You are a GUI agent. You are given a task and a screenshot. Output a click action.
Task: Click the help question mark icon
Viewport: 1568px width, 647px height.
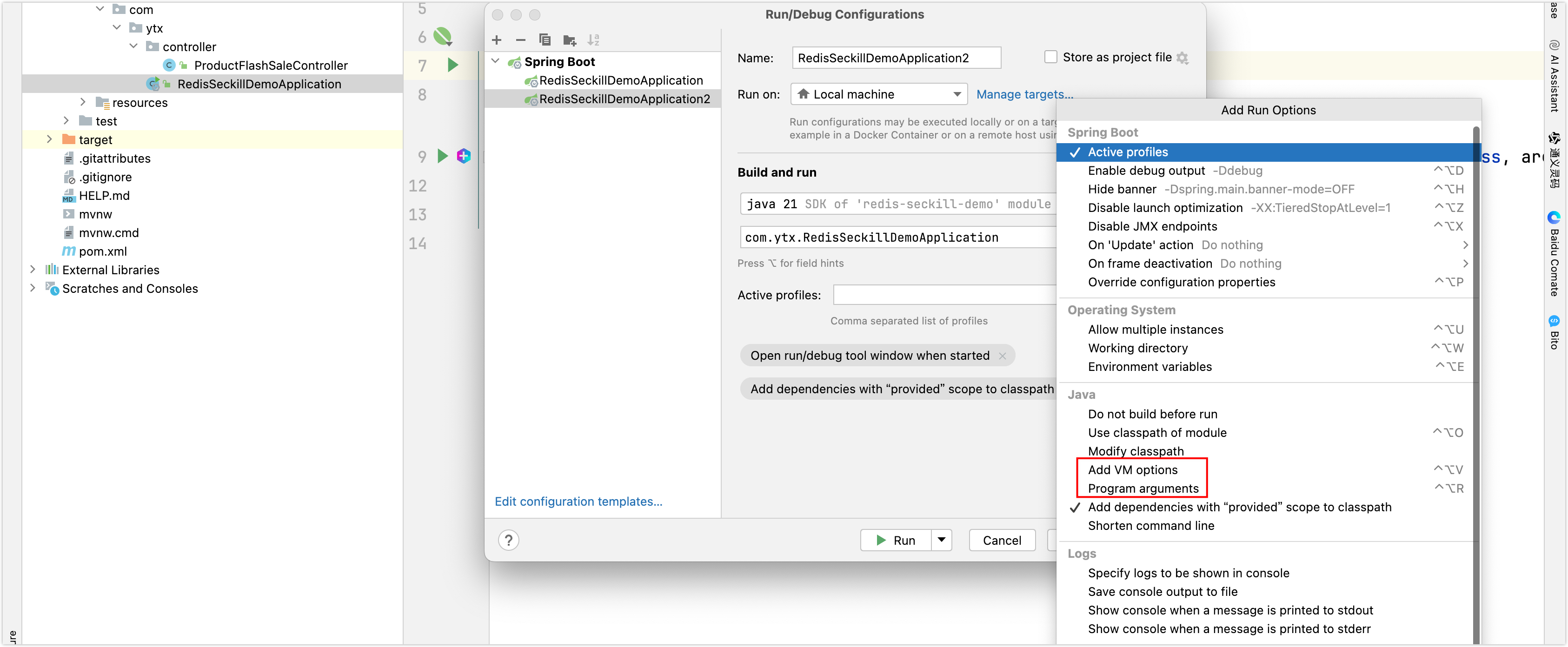[x=508, y=540]
